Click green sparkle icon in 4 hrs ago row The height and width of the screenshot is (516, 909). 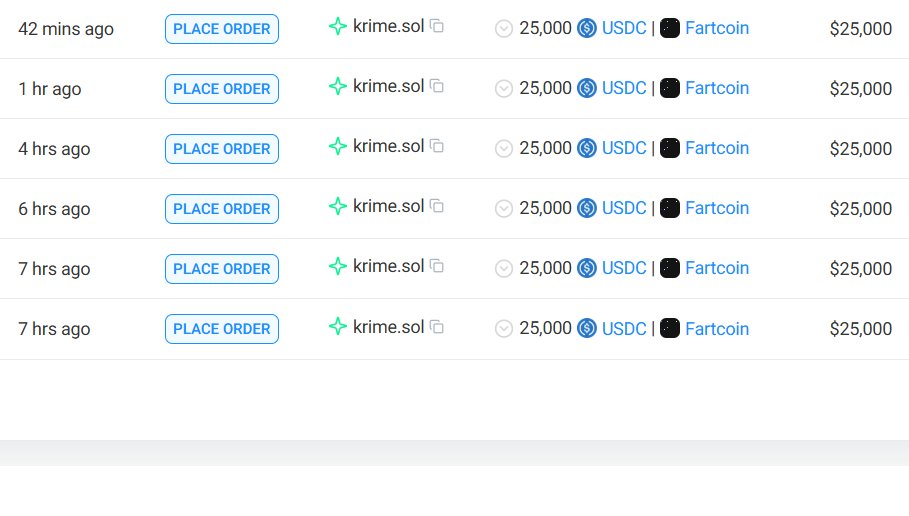pyautogui.click(x=338, y=146)
